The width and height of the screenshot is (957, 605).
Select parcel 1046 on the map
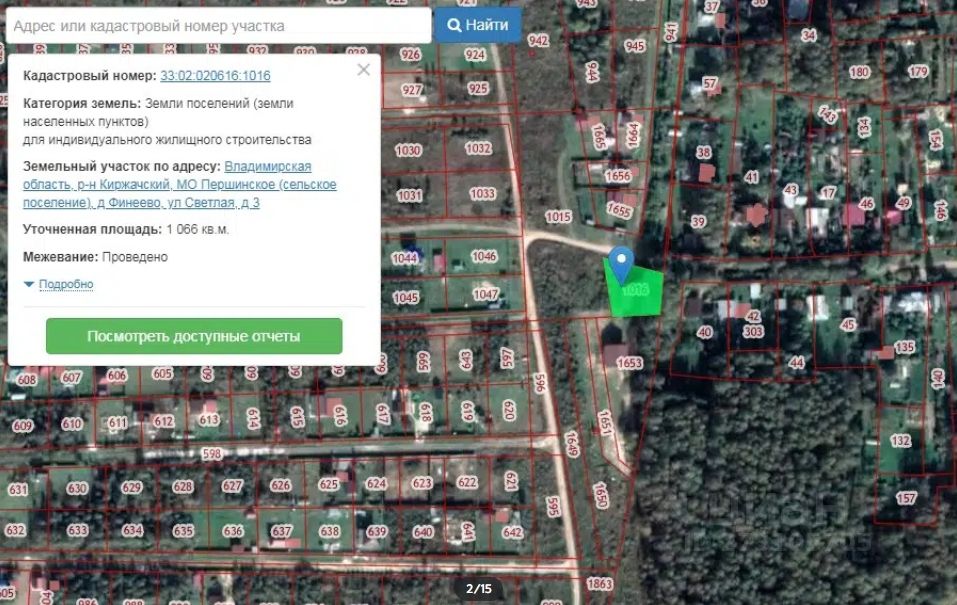point(484,256)
